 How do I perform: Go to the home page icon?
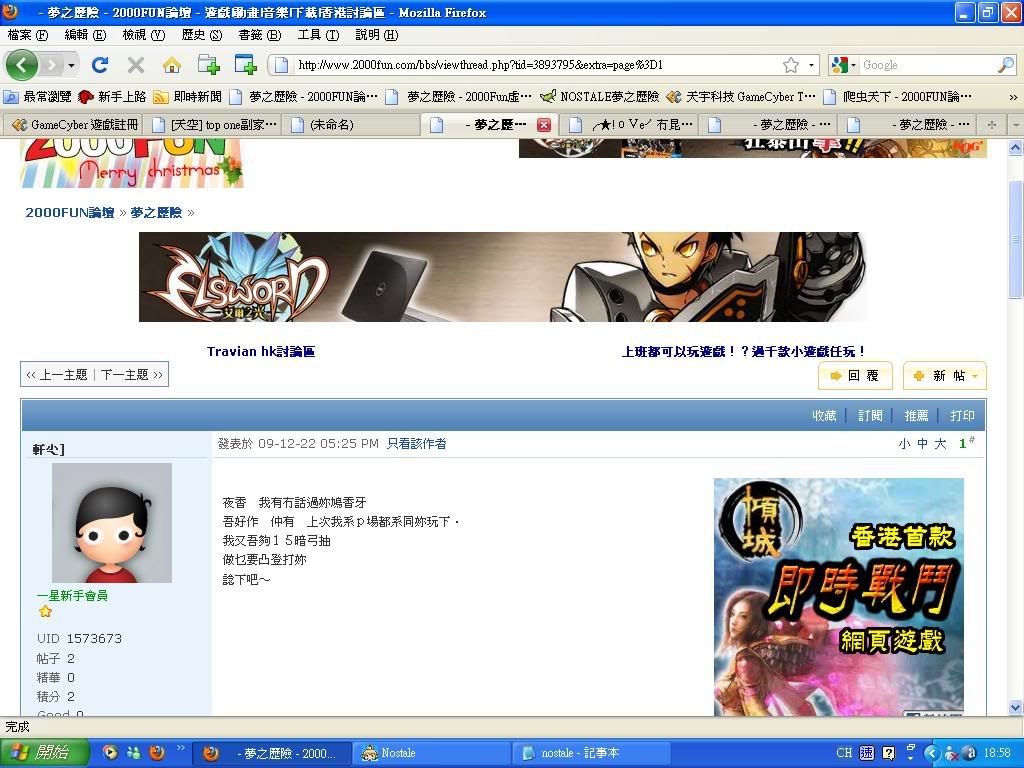tap(172, 65)
